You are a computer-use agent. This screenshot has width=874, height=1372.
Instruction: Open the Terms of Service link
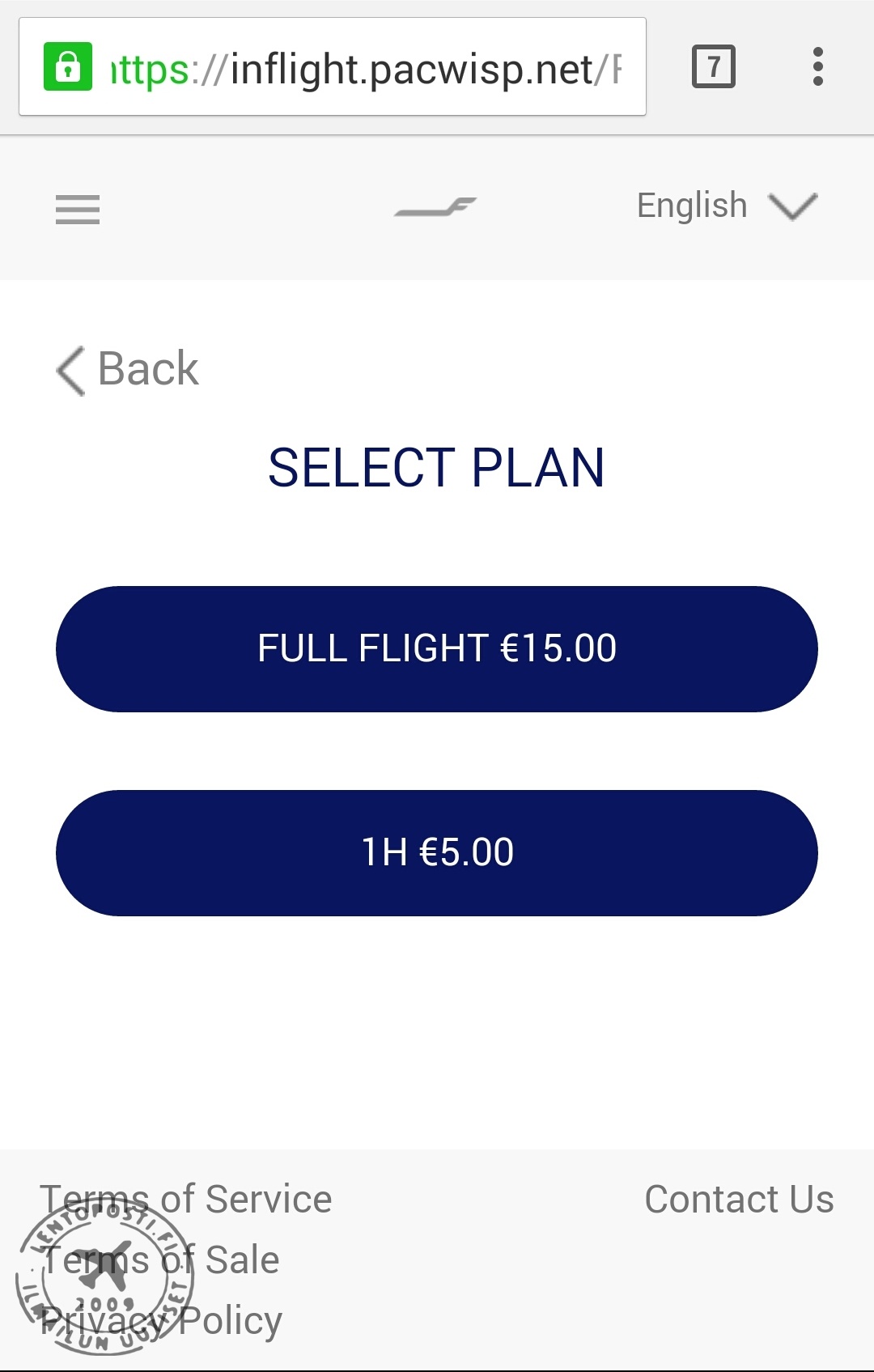tap(186, 1199)
